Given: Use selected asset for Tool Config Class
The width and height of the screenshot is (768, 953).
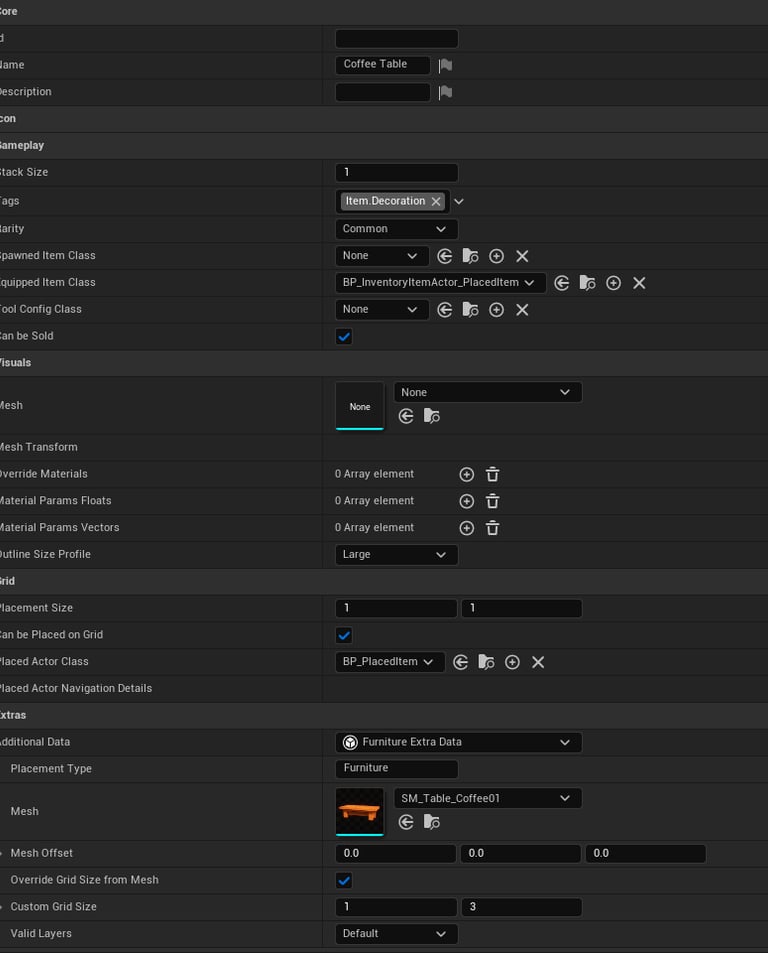Looking at the screenshot, I should (445, 310).
